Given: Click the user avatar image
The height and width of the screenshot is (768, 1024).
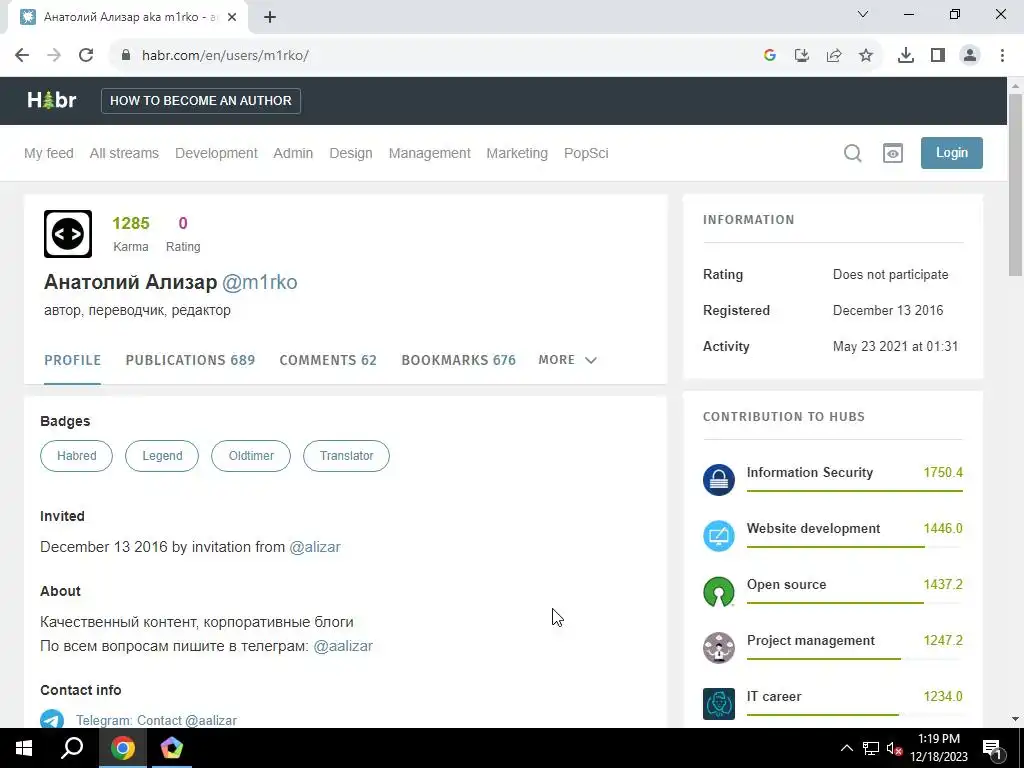Looking at the screenshot, I should point(68,234).
